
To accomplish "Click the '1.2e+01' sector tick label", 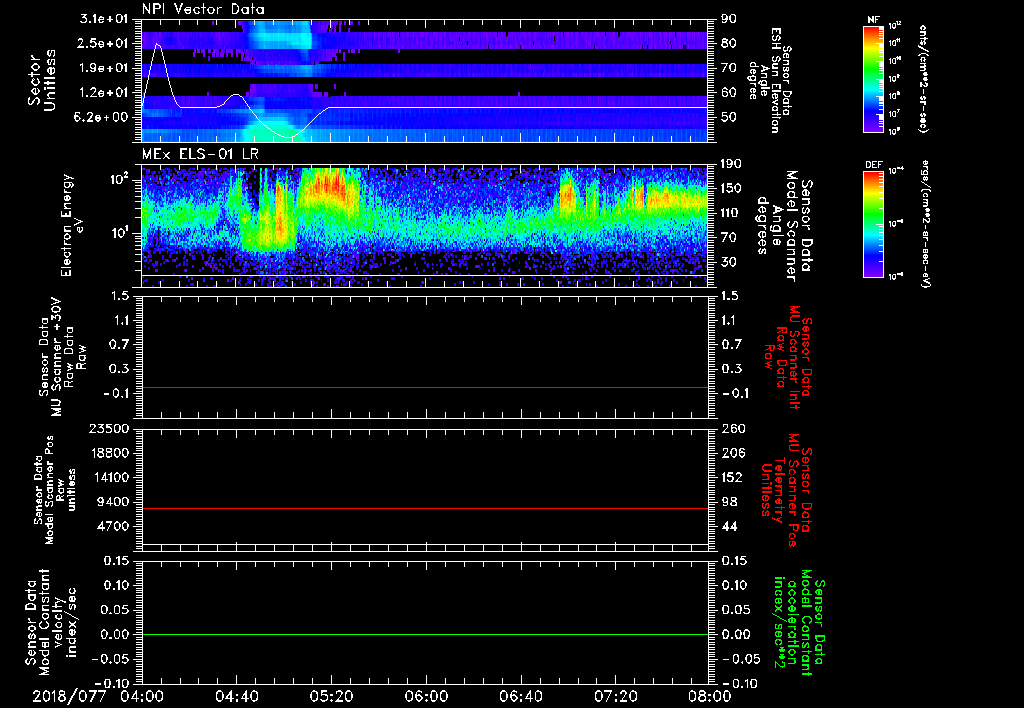I will click(x=103, y=93).
